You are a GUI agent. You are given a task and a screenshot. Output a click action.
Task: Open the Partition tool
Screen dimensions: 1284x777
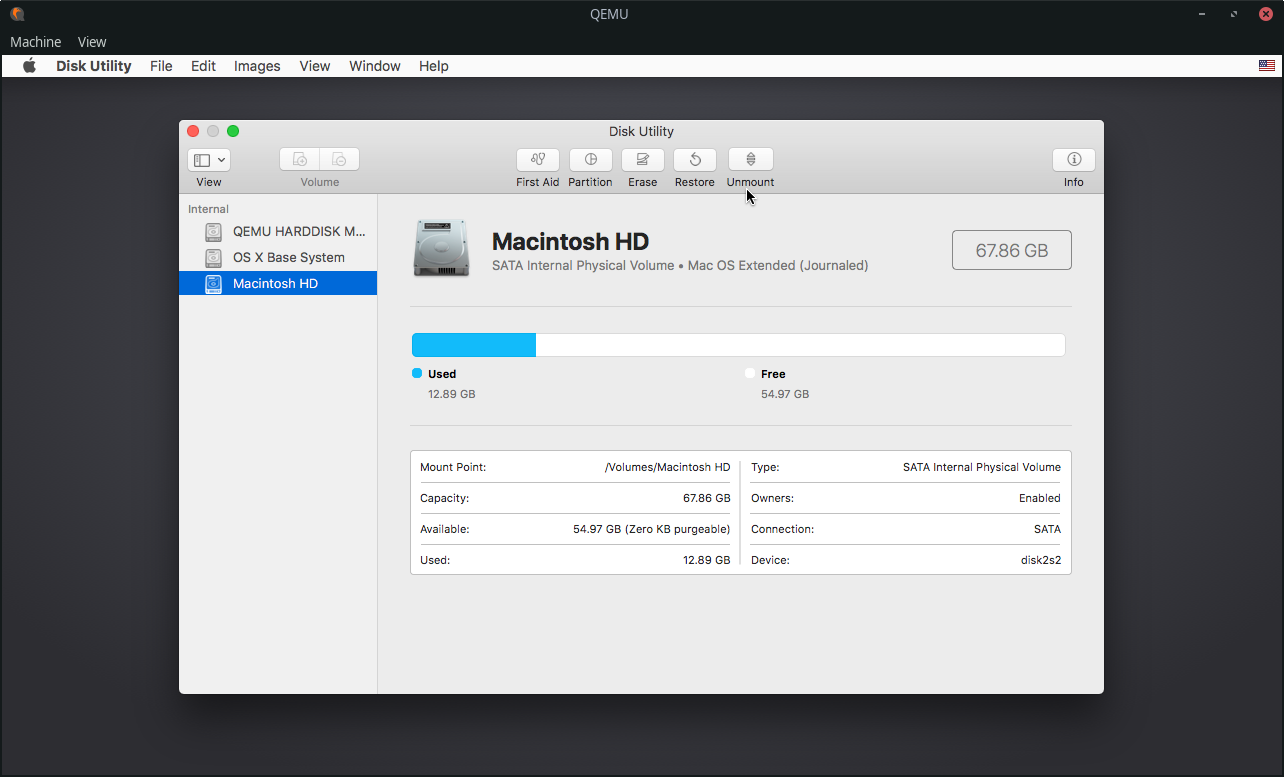tap(591, 160)
